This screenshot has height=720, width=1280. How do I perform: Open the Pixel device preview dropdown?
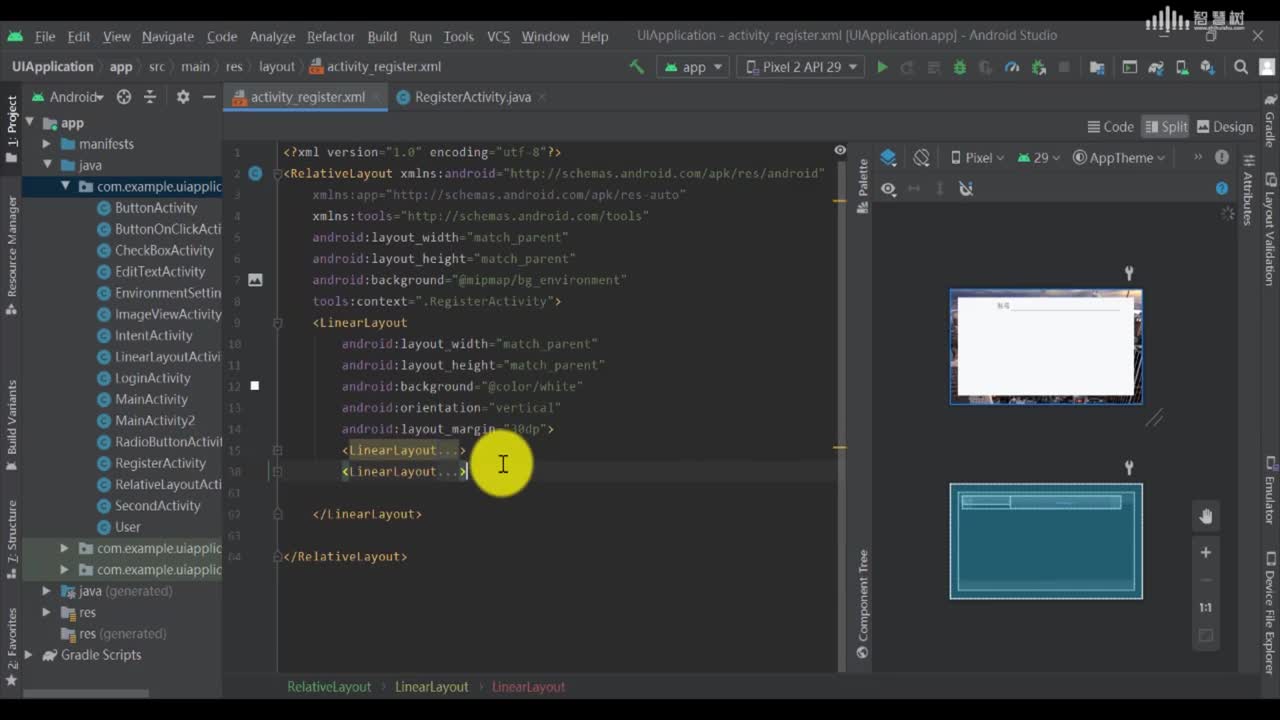pyautogui.click(x=978, y=158)
